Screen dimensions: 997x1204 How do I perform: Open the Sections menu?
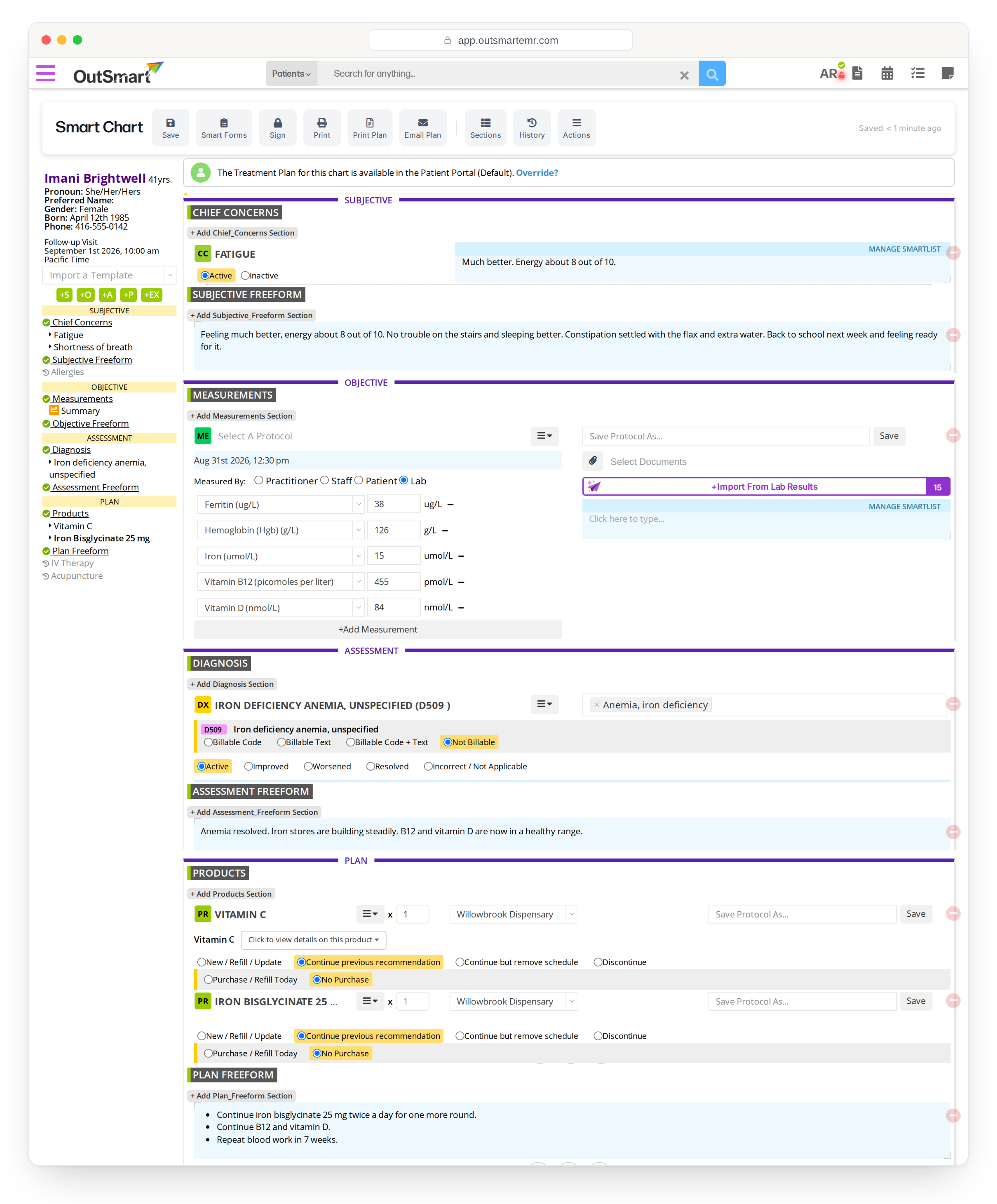coord(485,127)
